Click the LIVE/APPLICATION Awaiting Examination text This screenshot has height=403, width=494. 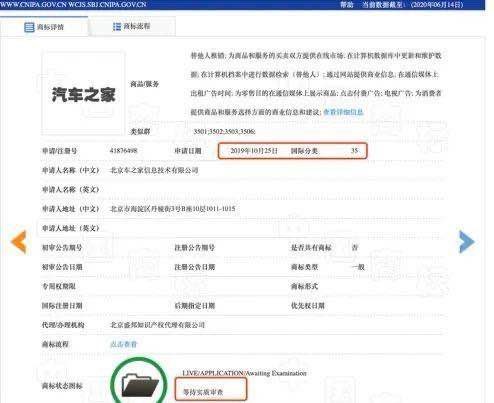244,373
